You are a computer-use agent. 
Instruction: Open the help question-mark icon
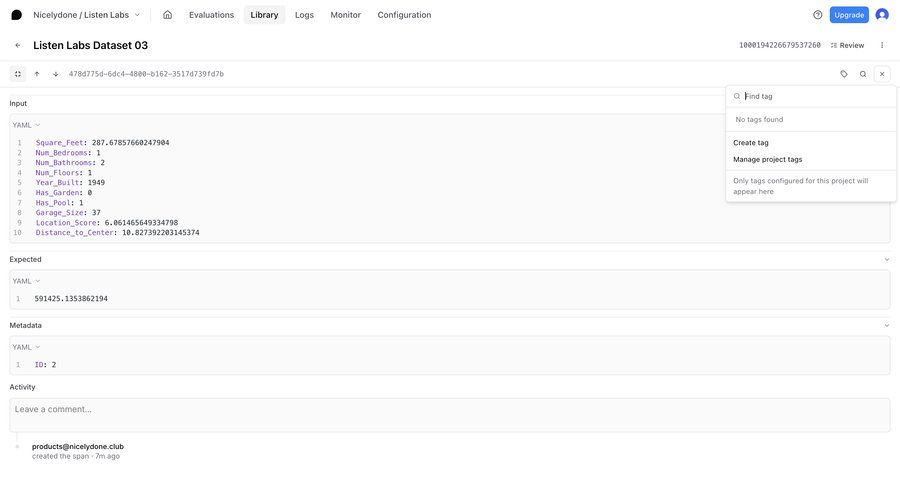(x=817, y=15)
